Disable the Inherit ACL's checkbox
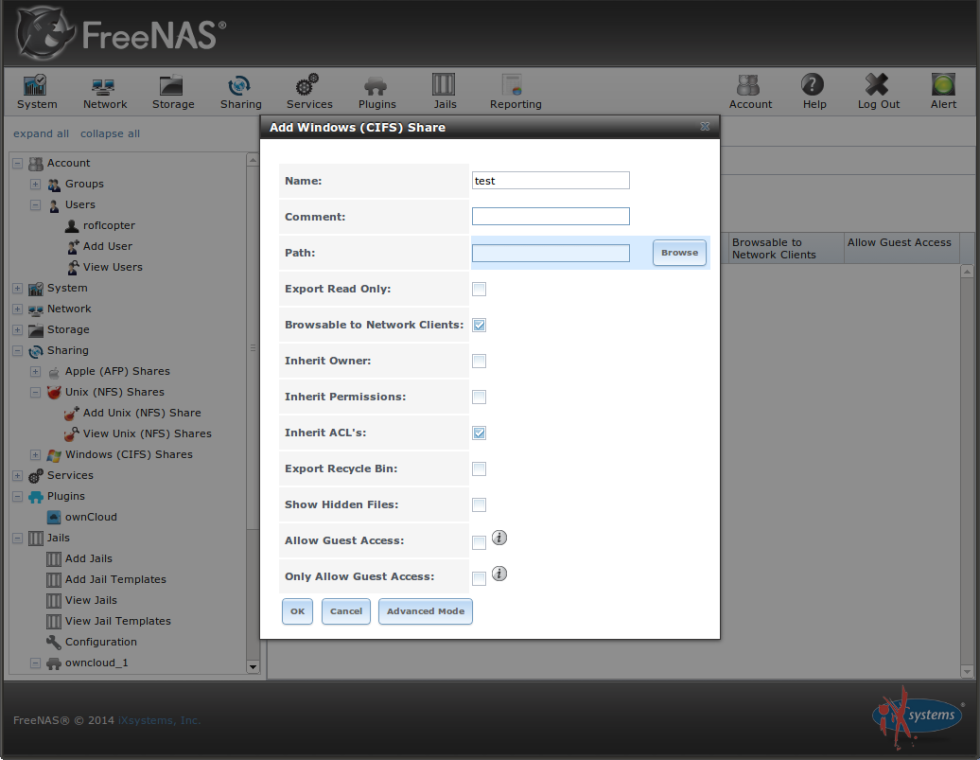Viewport: 980px width, 760px height. [x=479, y=433]
